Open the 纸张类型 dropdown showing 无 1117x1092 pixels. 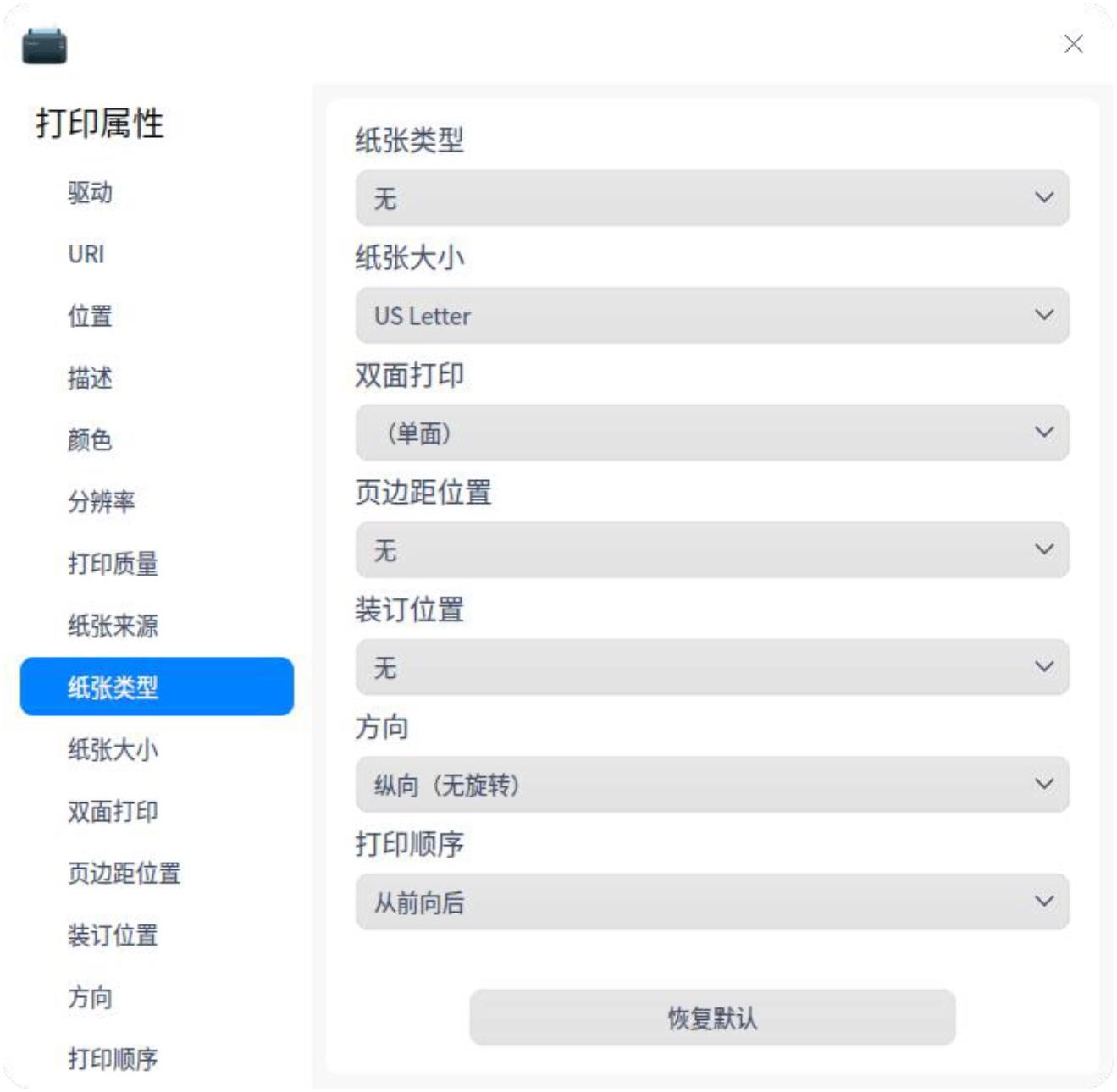711,198
